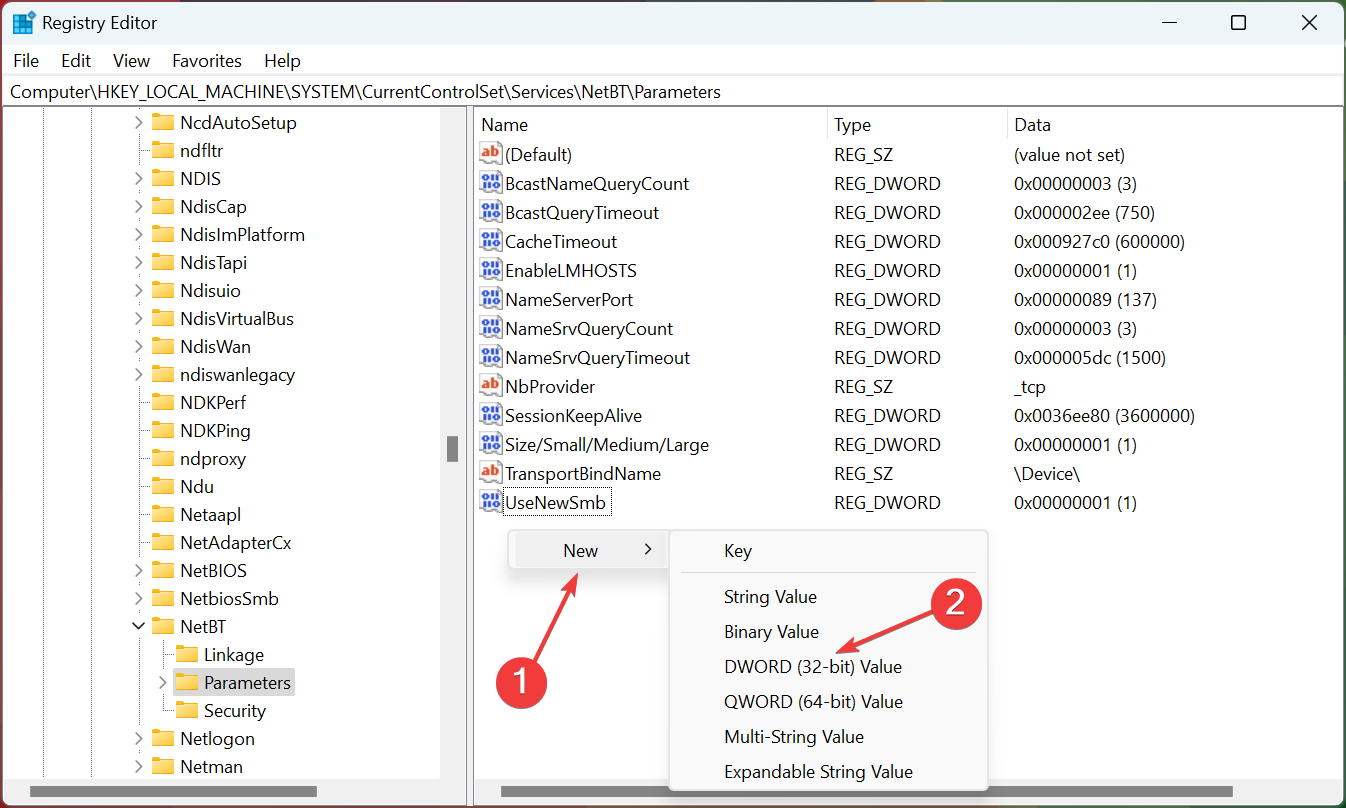Click the NbProvider string value icon
This screenshot has height=808, width=1346.
point(490,386)
